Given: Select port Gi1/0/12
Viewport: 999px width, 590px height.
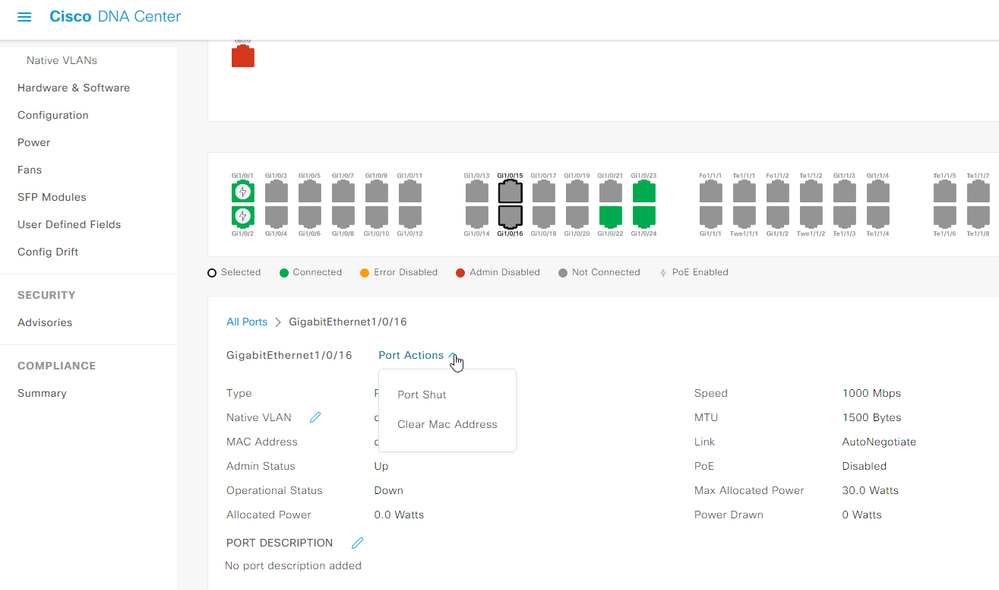Looking at the screenshot, I should [x=410, y=217].
